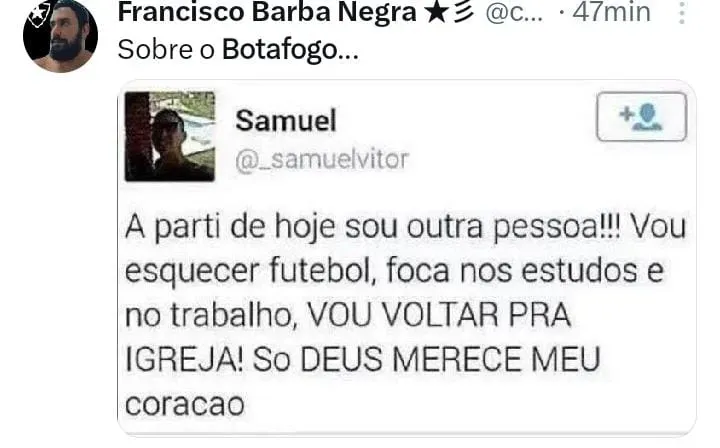Click the wavy lines symbol beside the star
The height and width of the screenshot is (448, 720).
[463, 13]
